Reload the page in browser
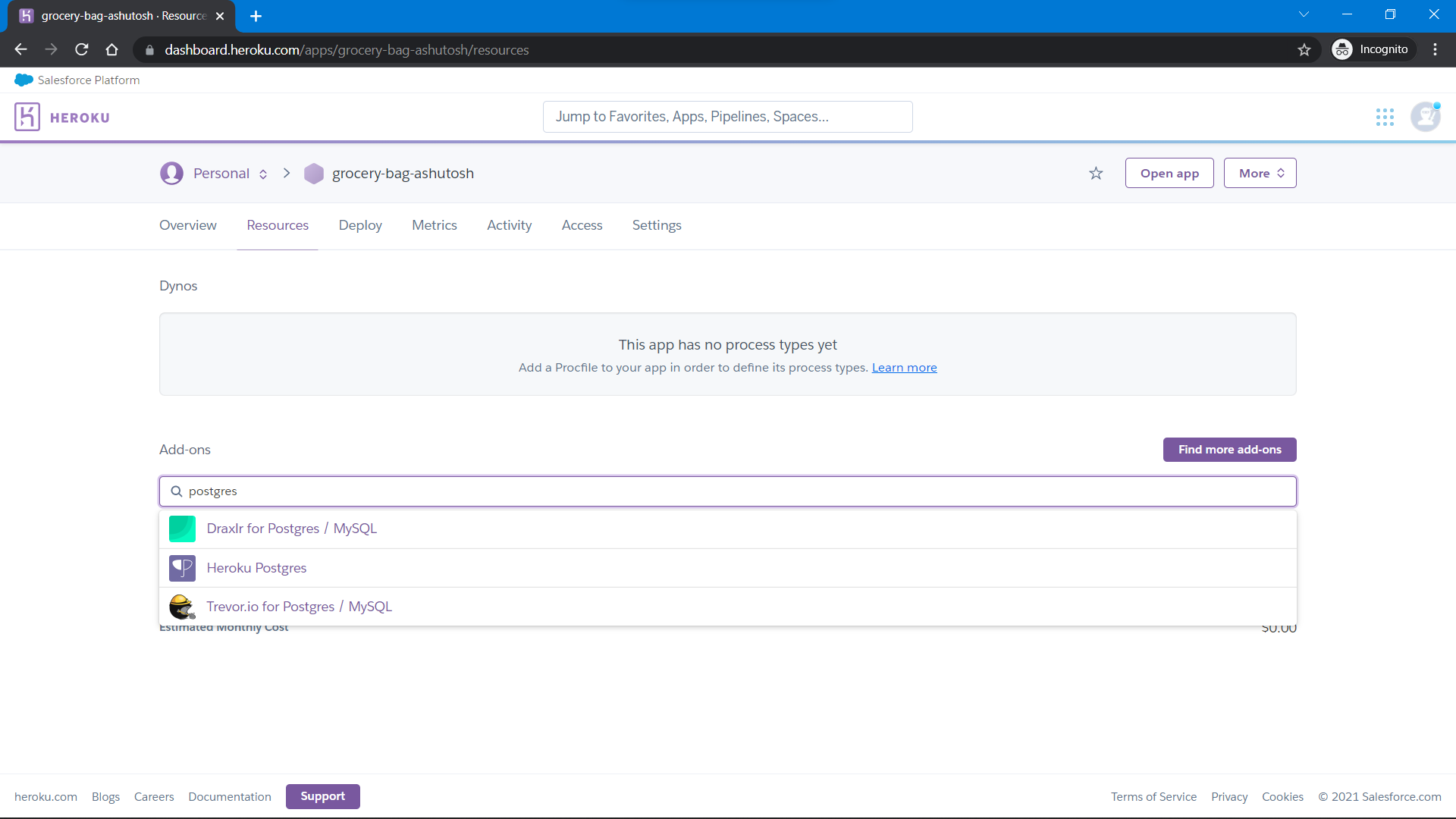Screen dimensions: 1456x819 (82, 50)
